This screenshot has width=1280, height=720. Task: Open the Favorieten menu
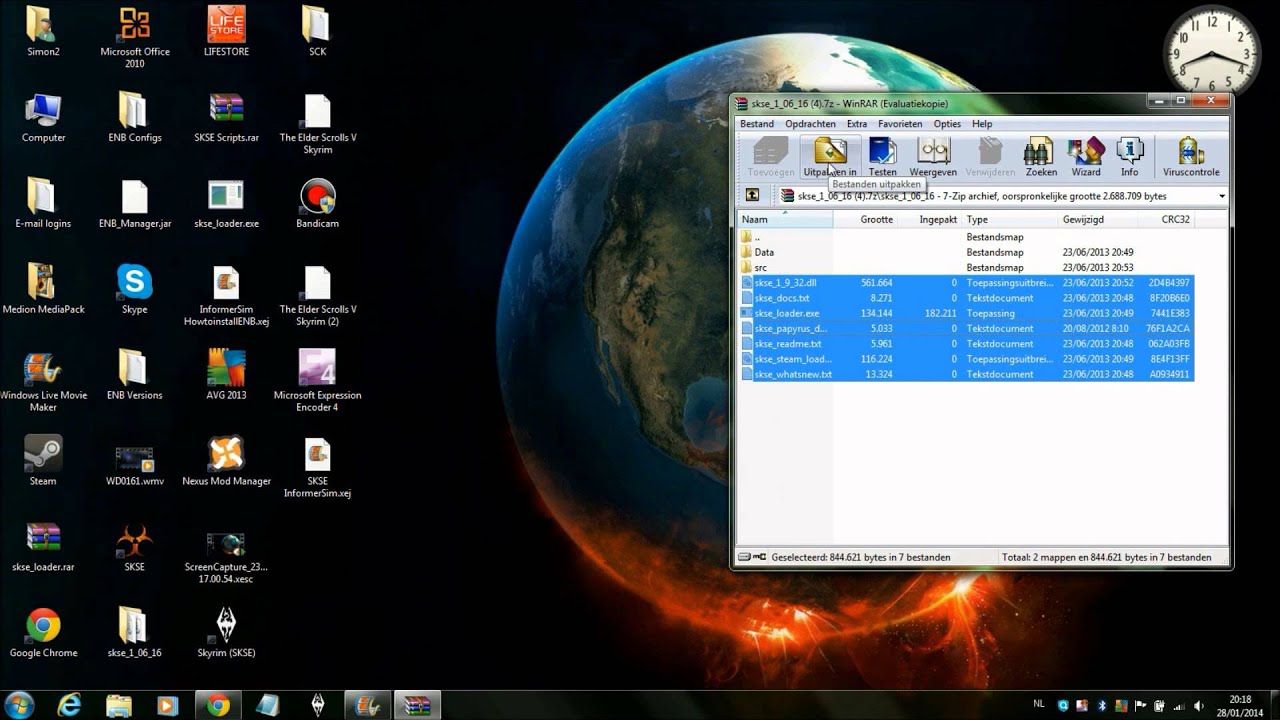pos(900,124)
